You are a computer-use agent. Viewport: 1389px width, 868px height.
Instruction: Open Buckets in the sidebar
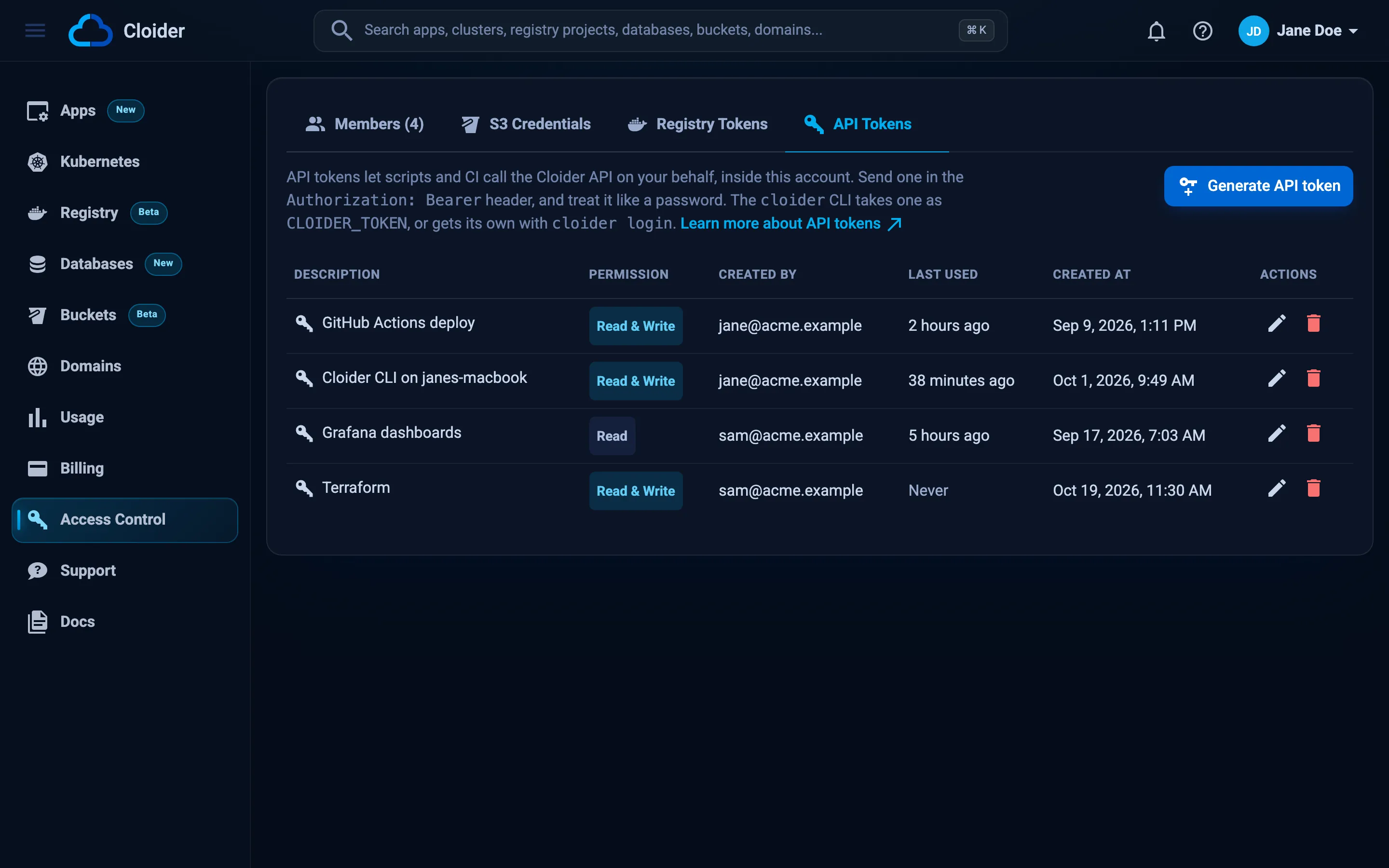tap(124, 315)
